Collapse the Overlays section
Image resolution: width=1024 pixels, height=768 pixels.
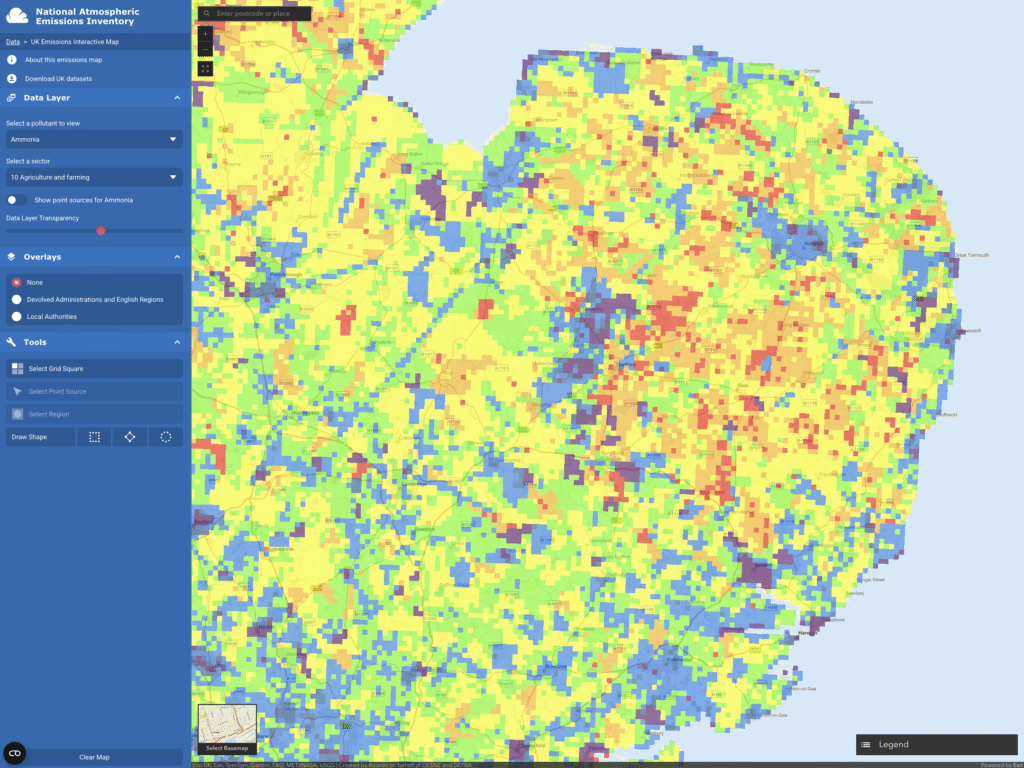coord(177,257)
